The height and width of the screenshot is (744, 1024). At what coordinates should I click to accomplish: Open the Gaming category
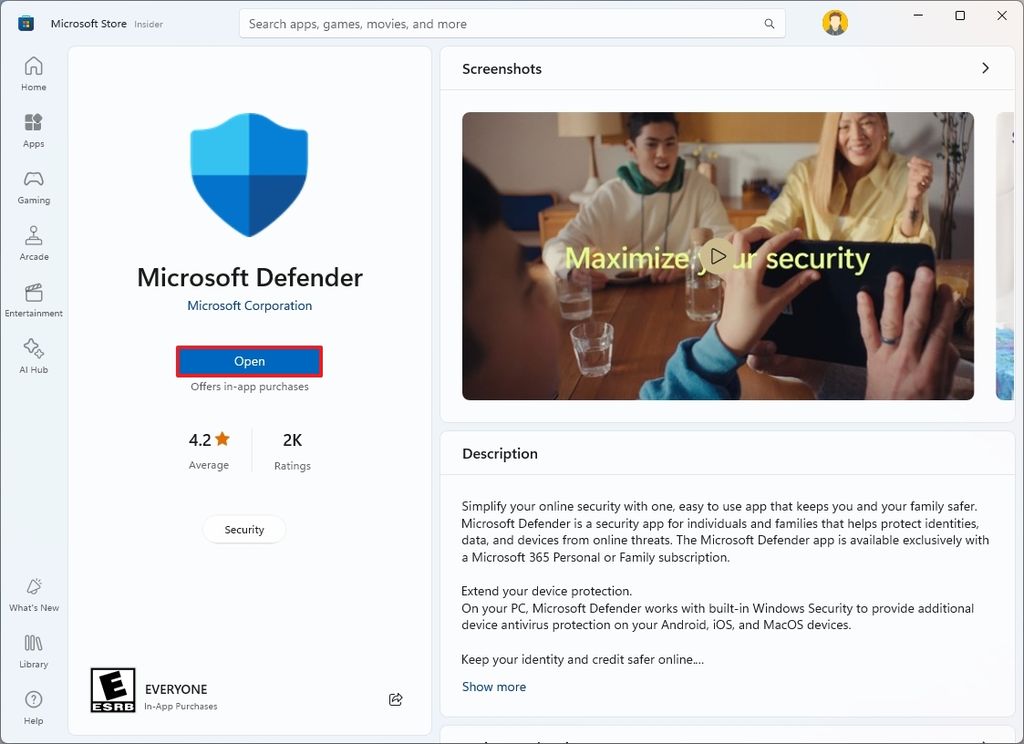(33, 187)
